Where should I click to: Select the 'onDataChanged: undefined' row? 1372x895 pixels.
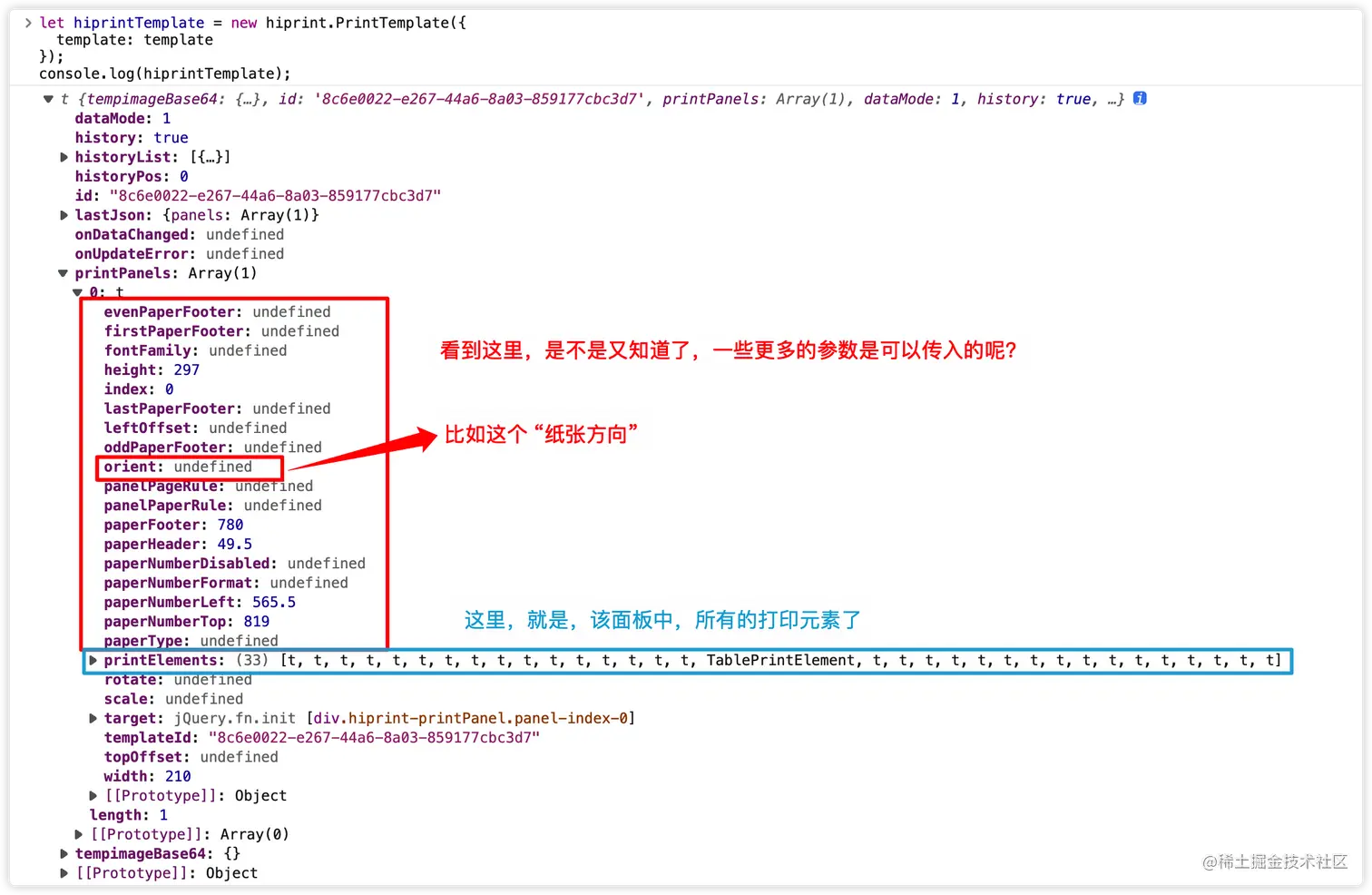point(180,234)
